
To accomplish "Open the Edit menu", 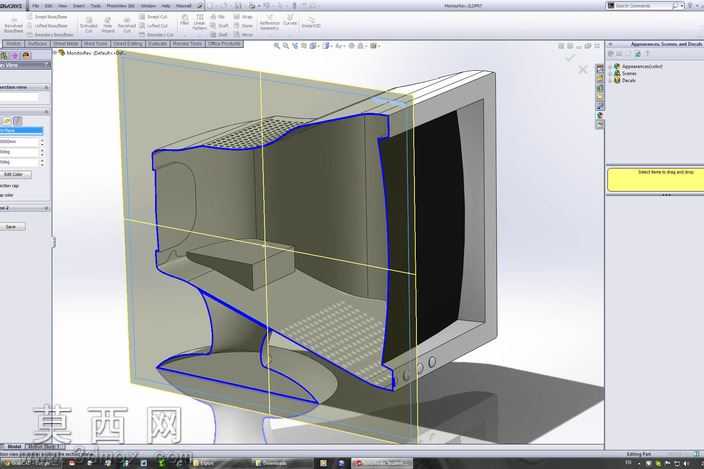I will point(48,6).
